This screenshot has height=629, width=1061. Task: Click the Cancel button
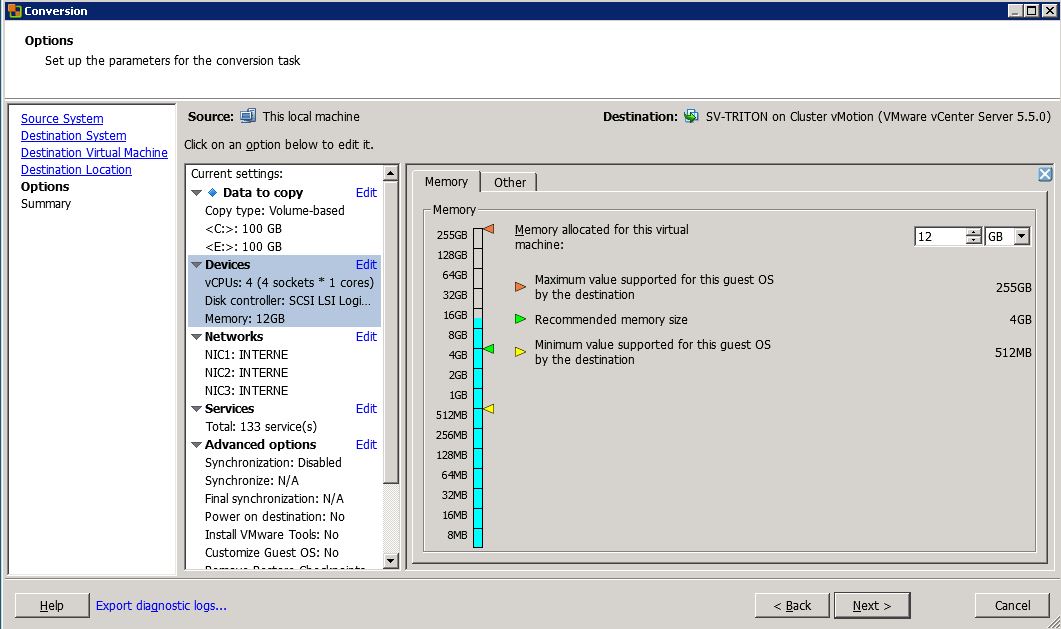click(x=1012, y=605)
